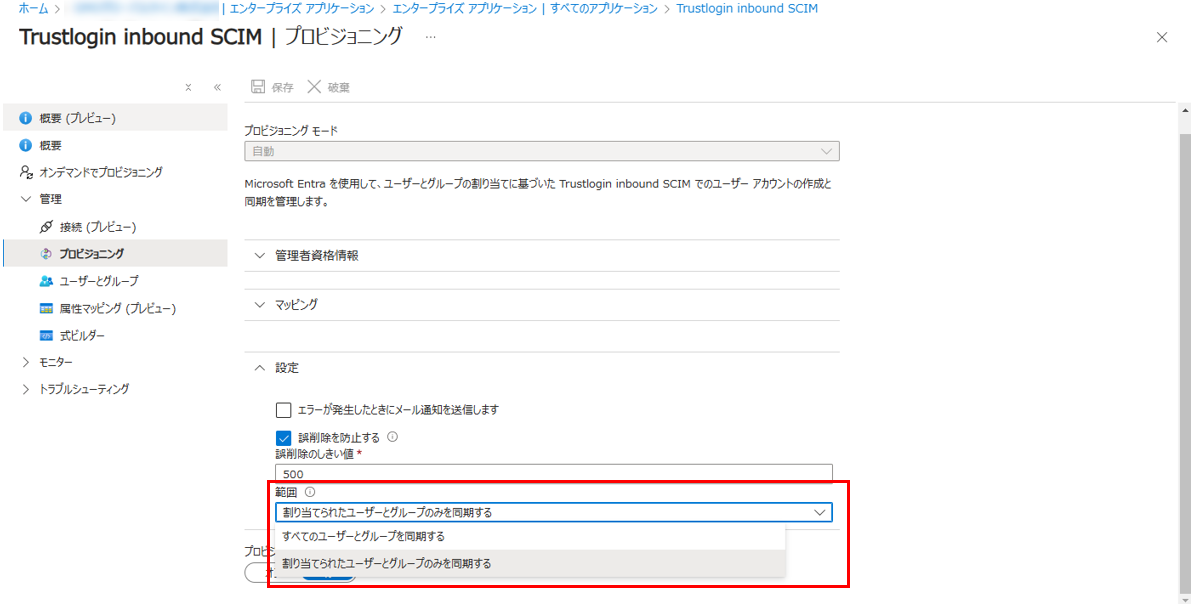
Task: Select 割り当てられたユーザーとグループのみを同期する list option
Action: point(530,564)
